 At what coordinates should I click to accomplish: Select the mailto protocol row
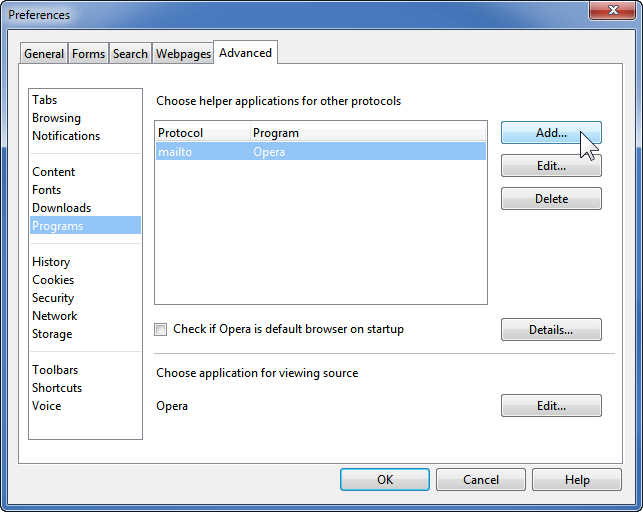tap(321, 152)
